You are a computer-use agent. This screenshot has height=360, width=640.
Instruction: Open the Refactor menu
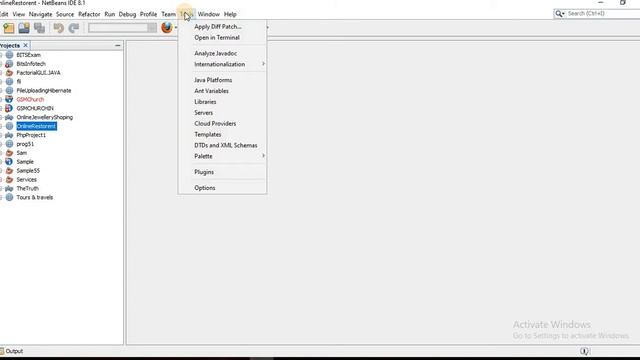(x=89, y=14)
